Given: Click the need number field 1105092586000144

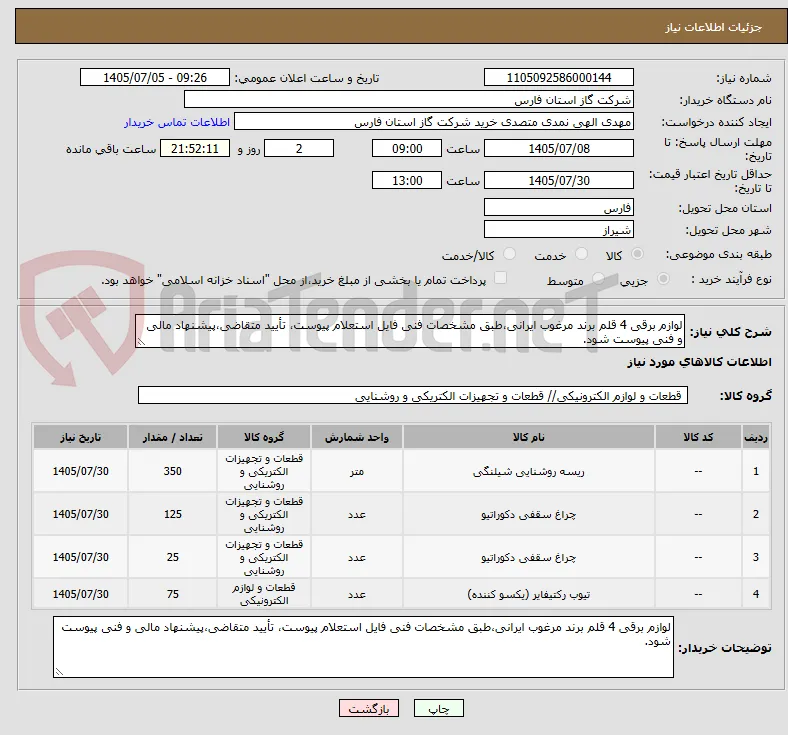Looking at the screenshot, I should [559, 77].
